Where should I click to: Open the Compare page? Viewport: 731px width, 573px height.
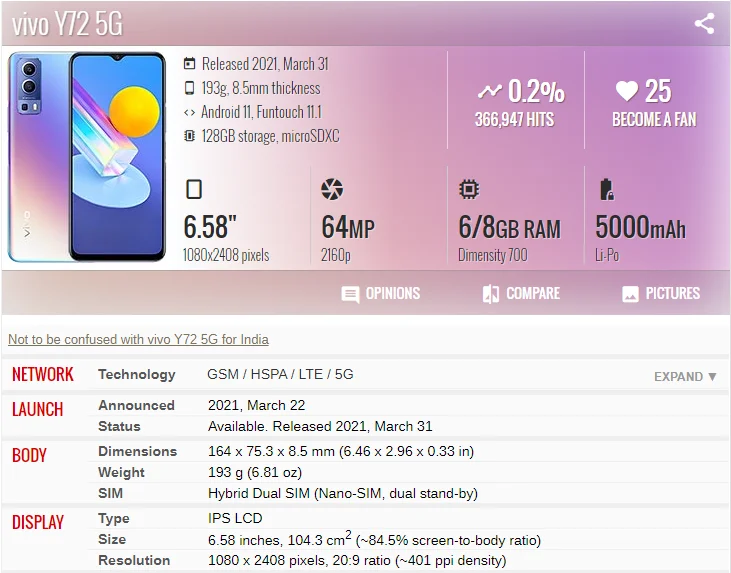521,294
